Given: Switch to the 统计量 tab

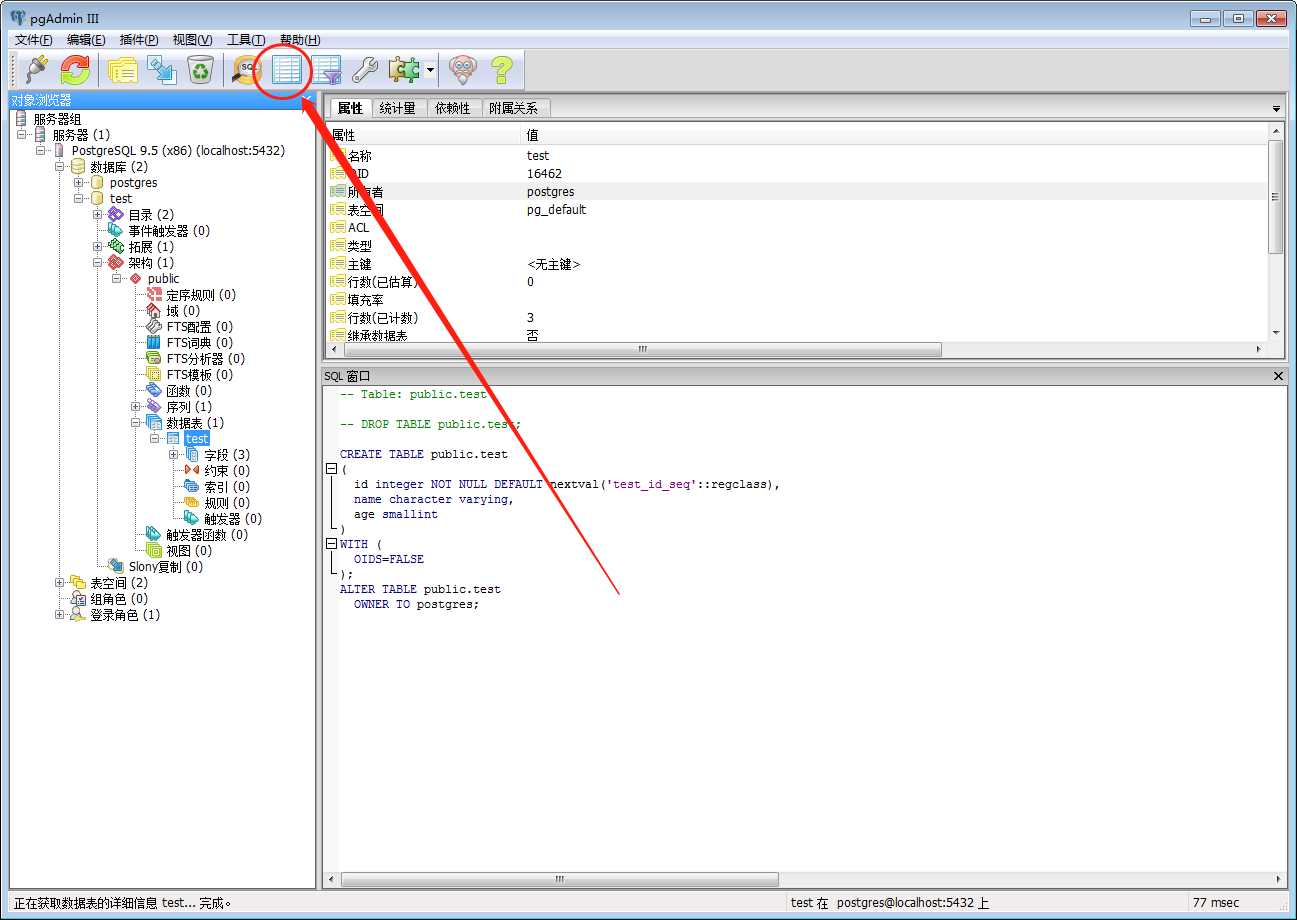Looking at the screenshot, I should coord(398,108).
